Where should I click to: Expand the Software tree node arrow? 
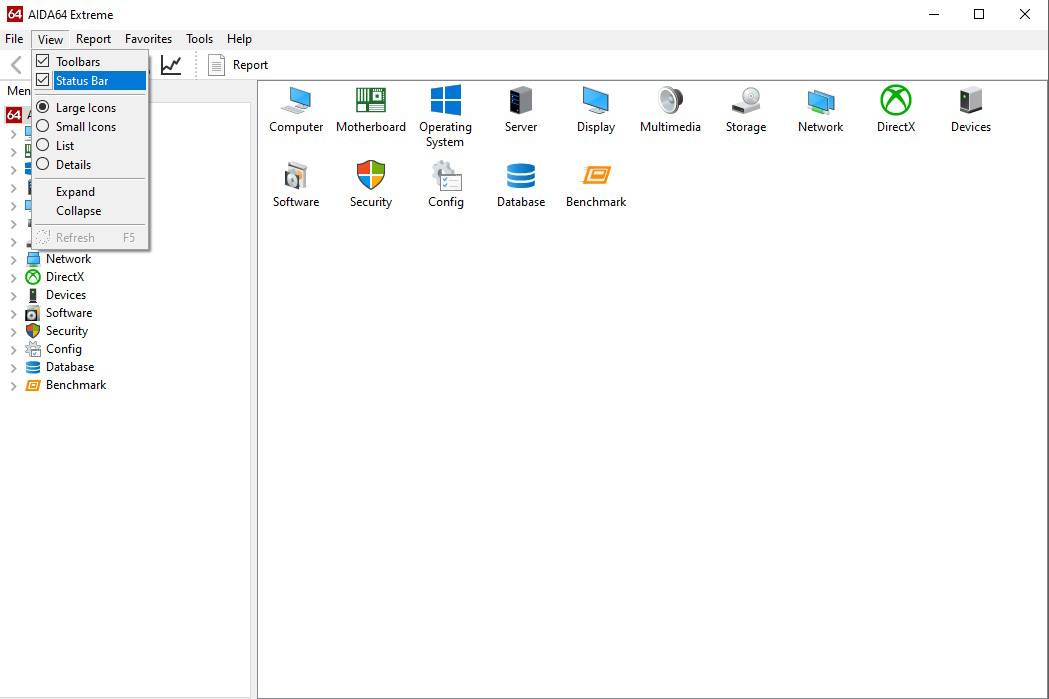point(13,314)
